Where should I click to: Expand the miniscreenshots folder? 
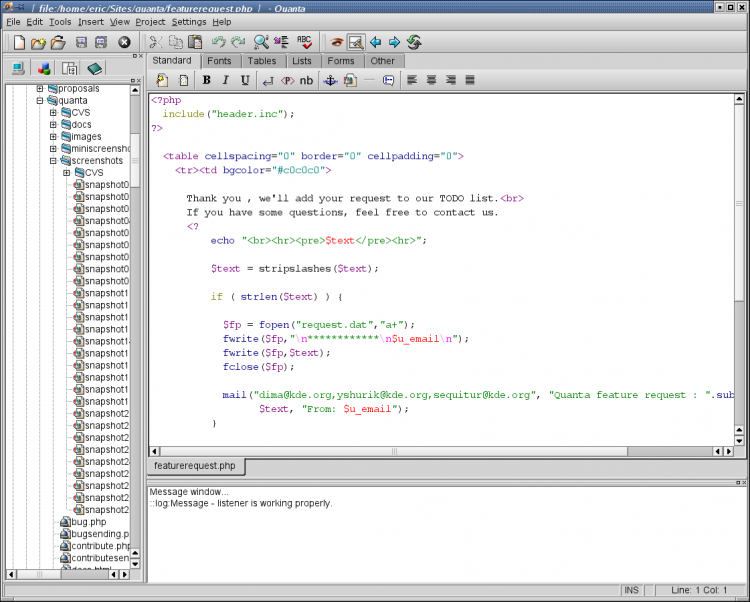pos(53,148)
